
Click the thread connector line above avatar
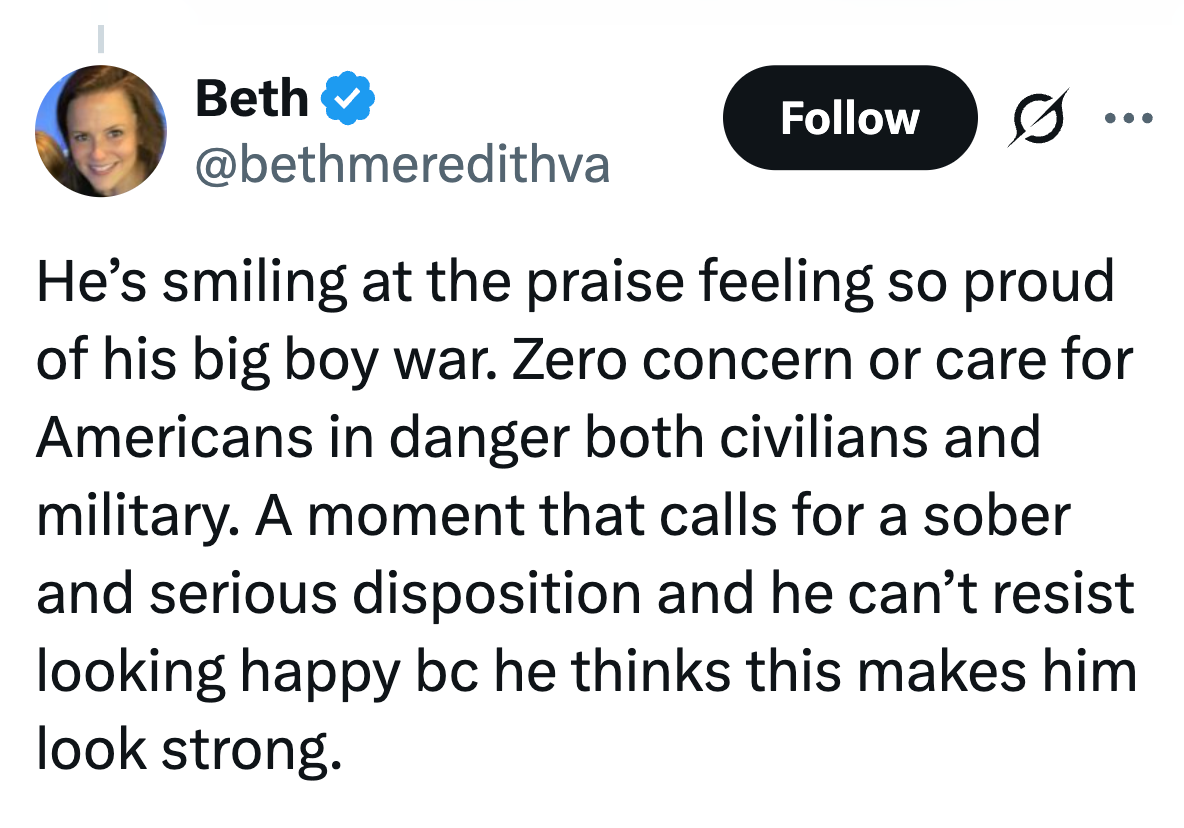[101, 40]
